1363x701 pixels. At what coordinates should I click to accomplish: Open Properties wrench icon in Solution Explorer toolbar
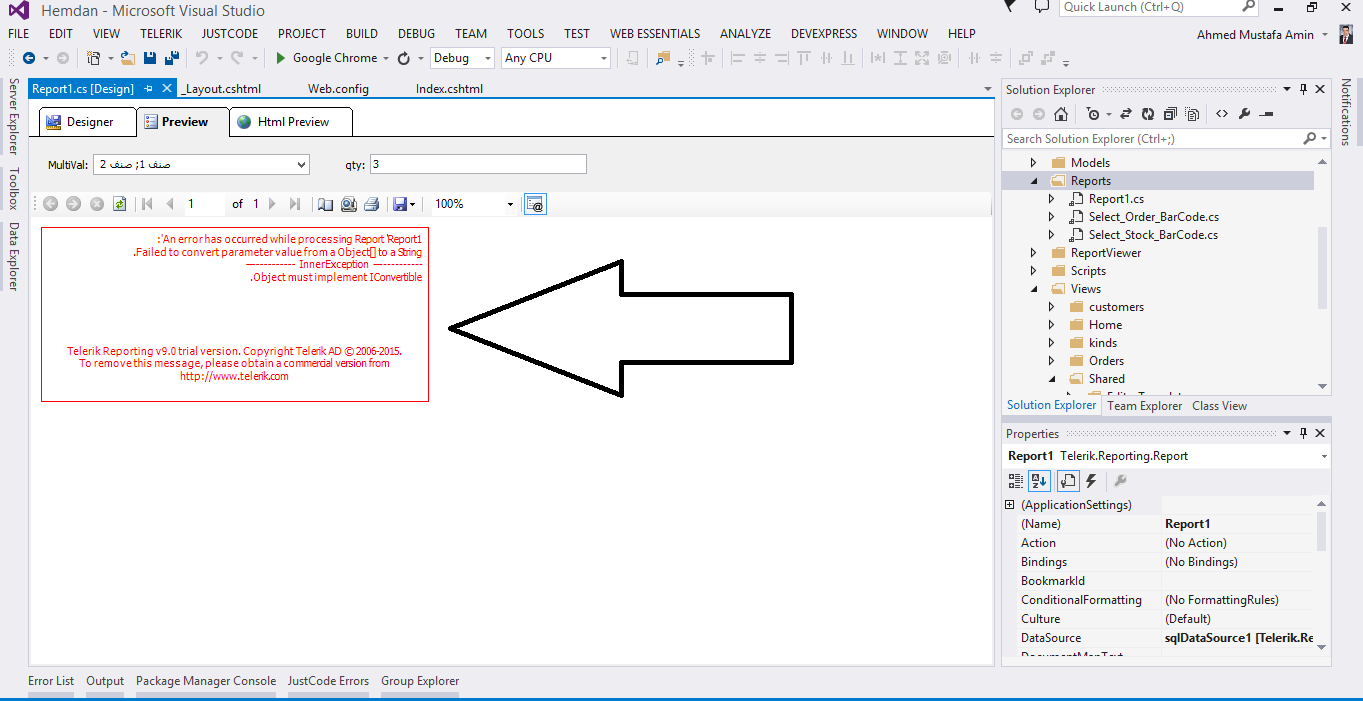1244,114
